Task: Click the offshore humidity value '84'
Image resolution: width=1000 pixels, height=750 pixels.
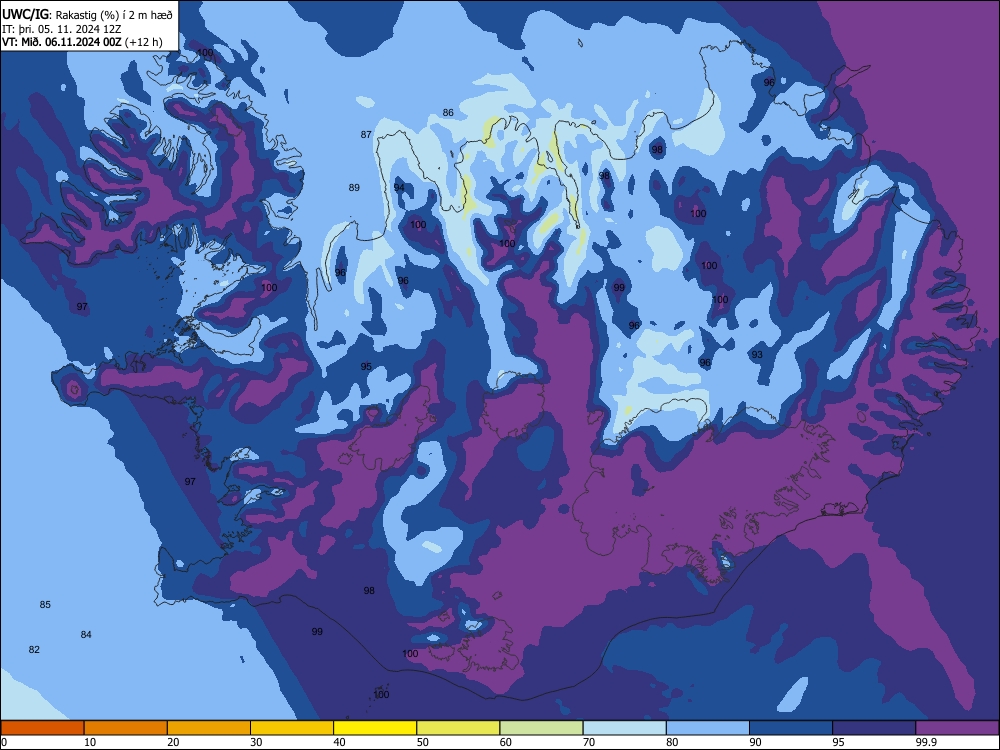Action: pos(86,635)
